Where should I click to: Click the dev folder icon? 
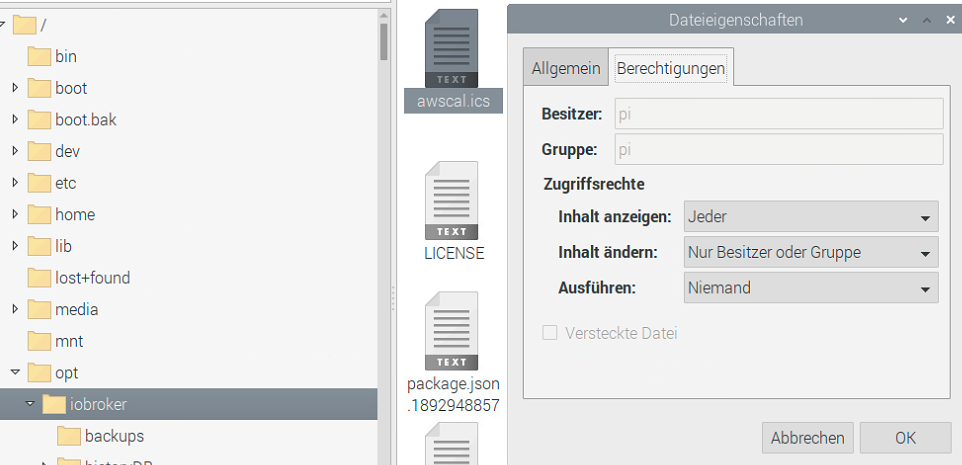tap(39, 152)
